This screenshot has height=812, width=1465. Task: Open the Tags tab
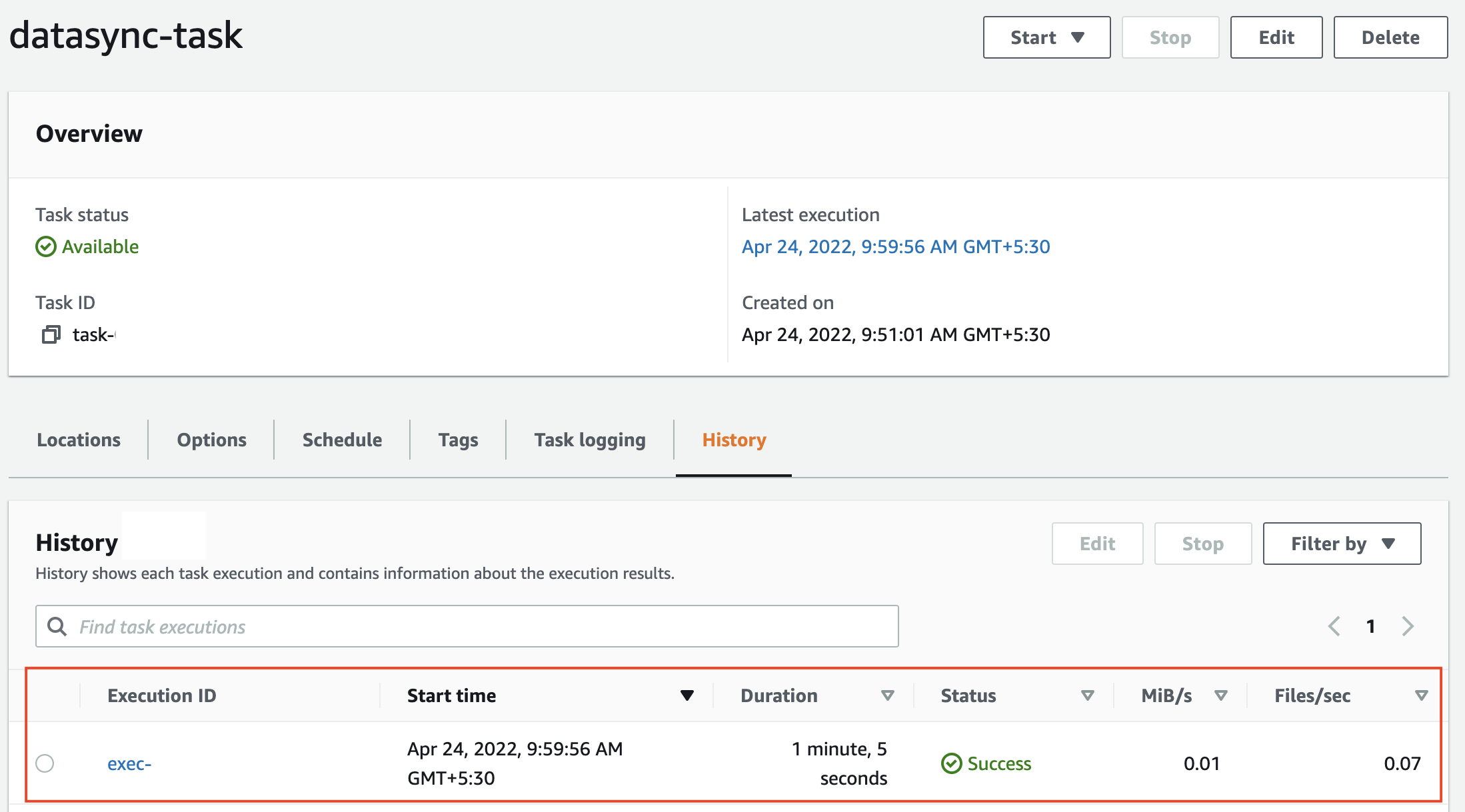[x=458, y=440]
